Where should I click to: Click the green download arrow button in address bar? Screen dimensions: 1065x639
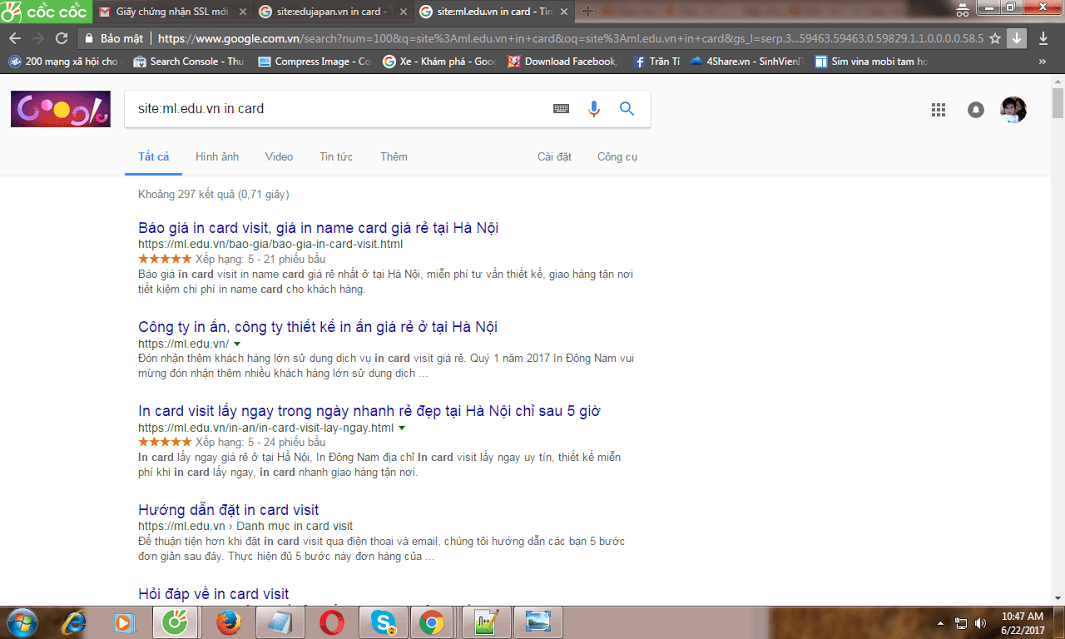1016,39
